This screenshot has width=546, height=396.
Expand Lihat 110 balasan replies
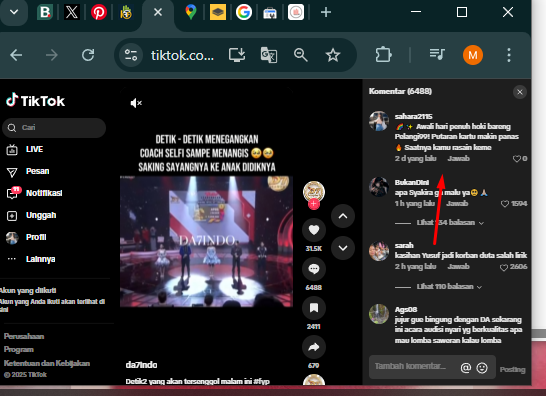pos(449,287)
